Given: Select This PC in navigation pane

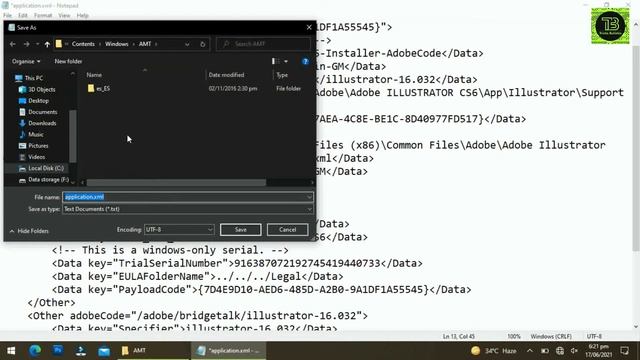Looking at the screenshot, I should (x=33, y=78).
